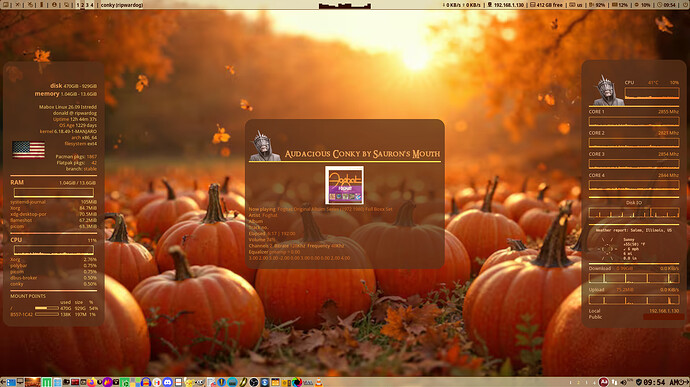Click the yellow feather launcher icon
690x387 pixels.
243,382
